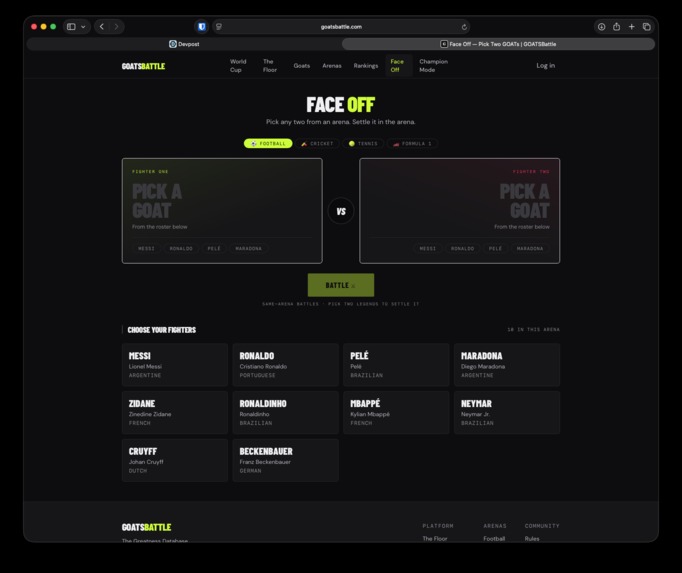Click the VS circle between fighter cards
Viewport: 682px width, 573px height.
point(341,211)
